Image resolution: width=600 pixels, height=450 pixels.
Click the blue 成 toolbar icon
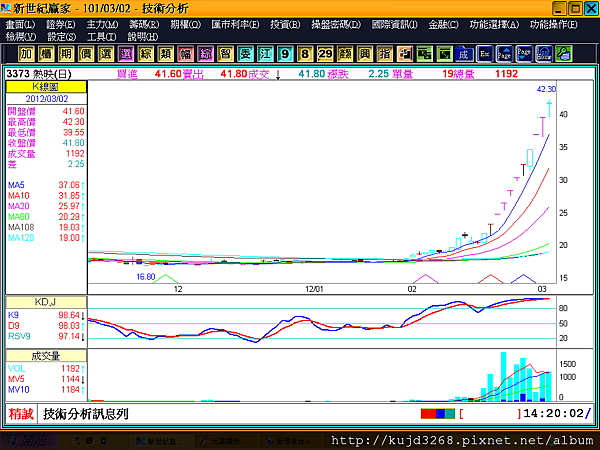(x=464, y=54)
